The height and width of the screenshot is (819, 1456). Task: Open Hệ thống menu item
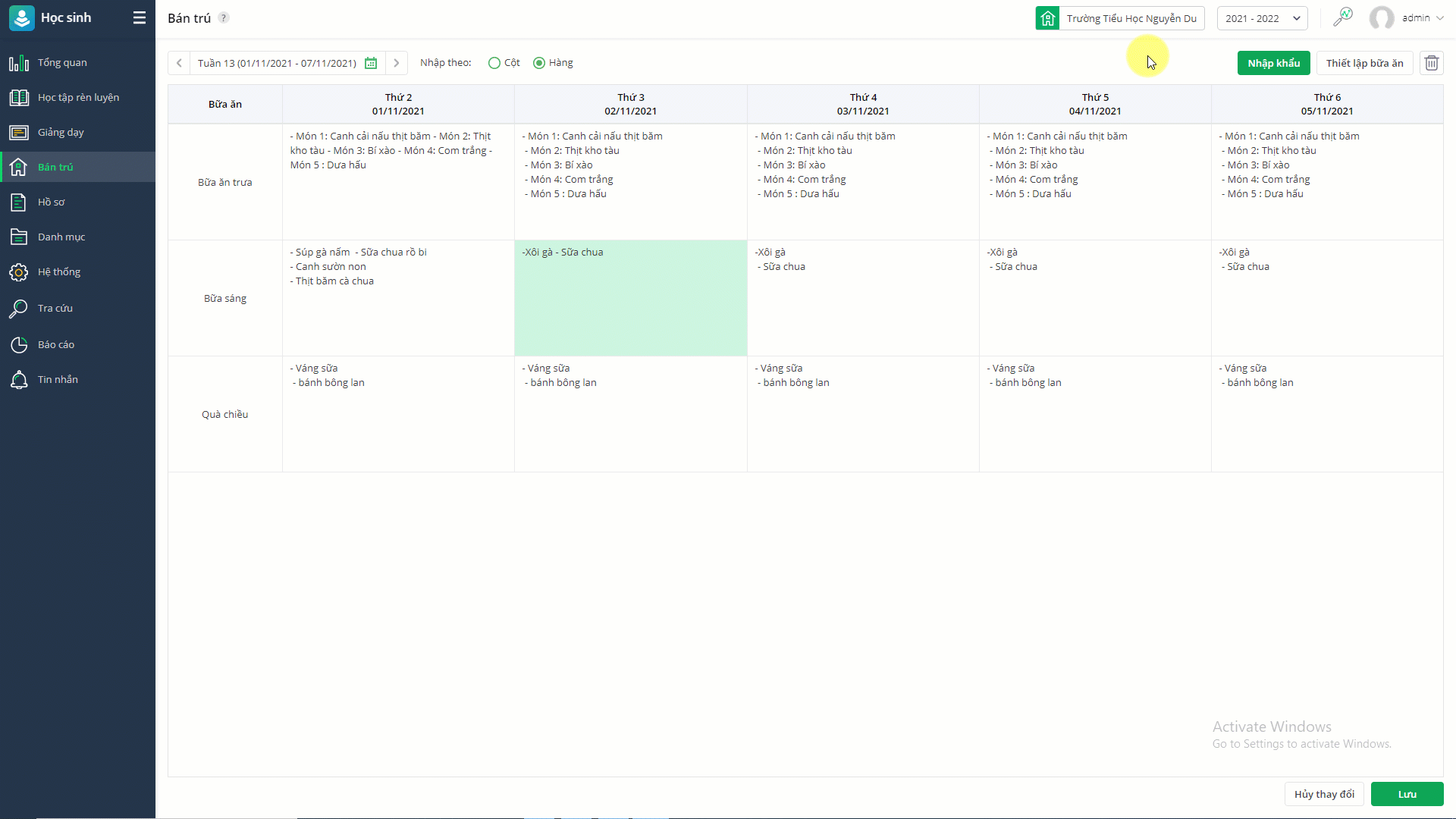pos(59,272)
